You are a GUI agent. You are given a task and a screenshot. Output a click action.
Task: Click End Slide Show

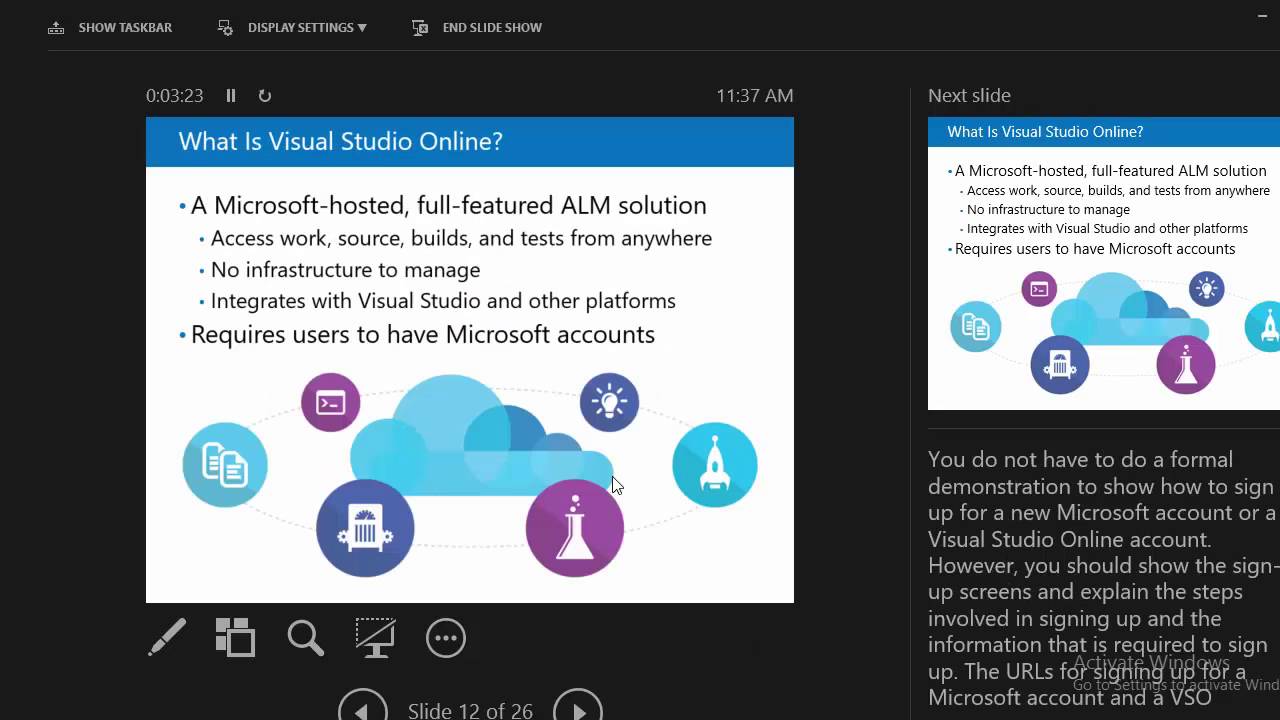477,28
